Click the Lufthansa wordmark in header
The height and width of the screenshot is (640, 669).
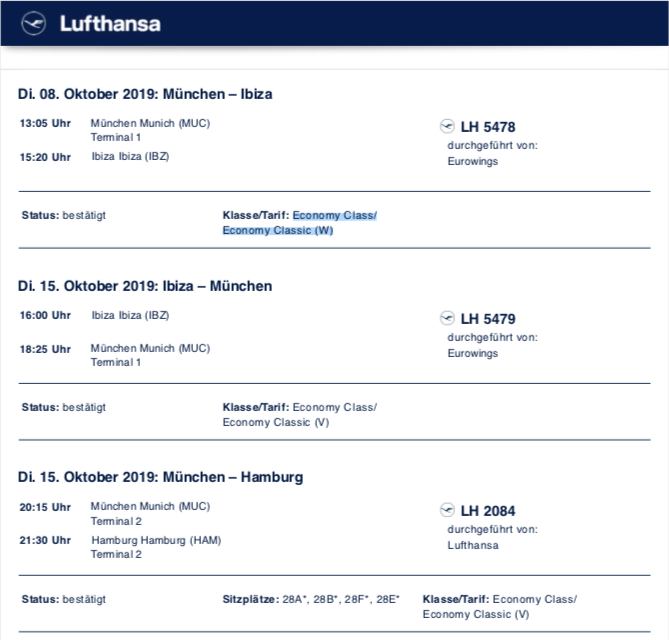click(110, 24)
